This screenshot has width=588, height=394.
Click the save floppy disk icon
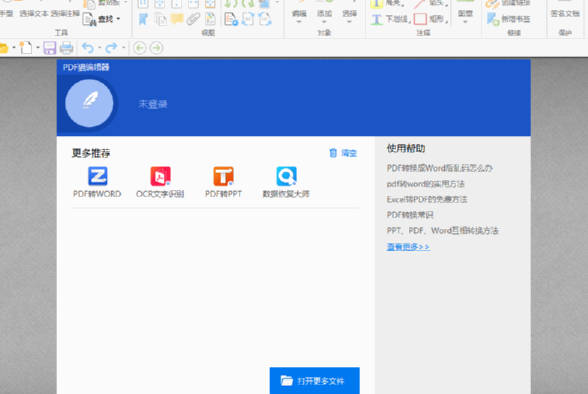point(50,48)
